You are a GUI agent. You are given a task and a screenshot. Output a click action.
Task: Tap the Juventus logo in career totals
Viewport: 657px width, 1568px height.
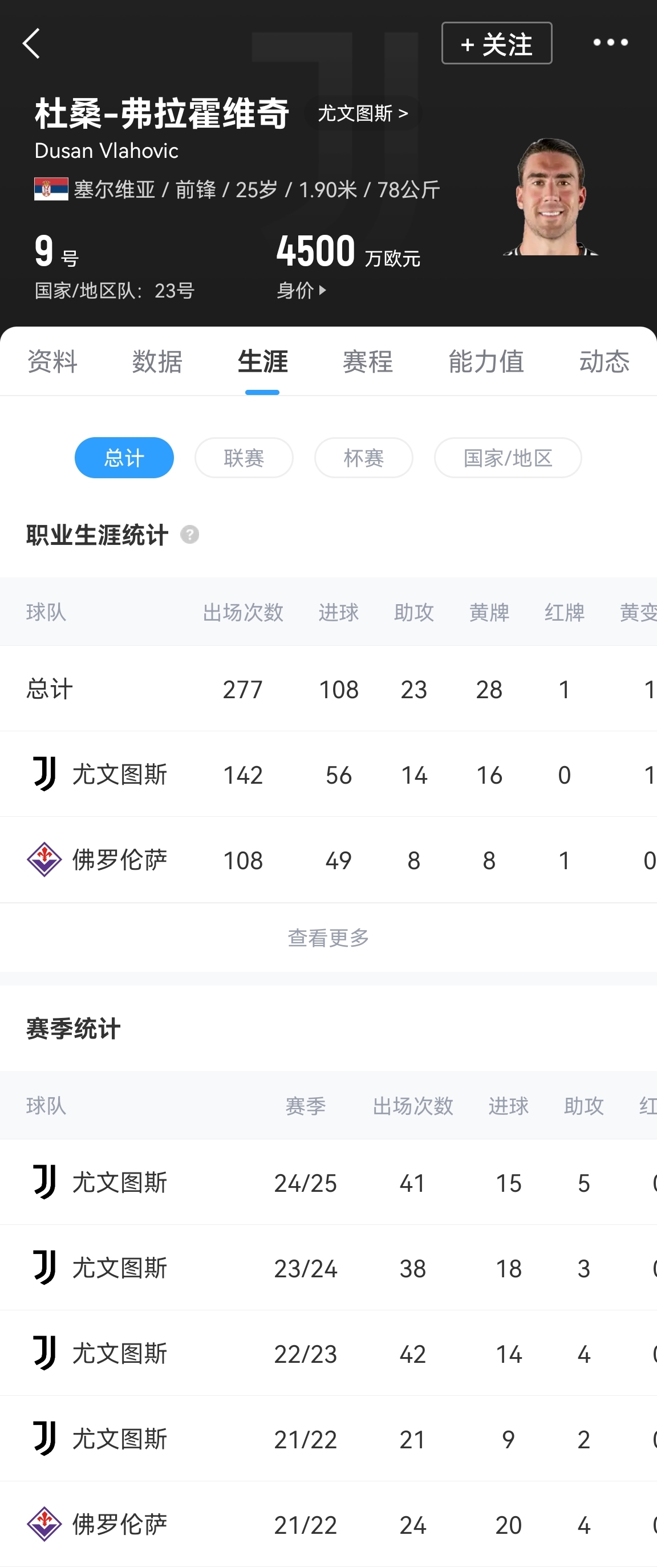(44, 774)
